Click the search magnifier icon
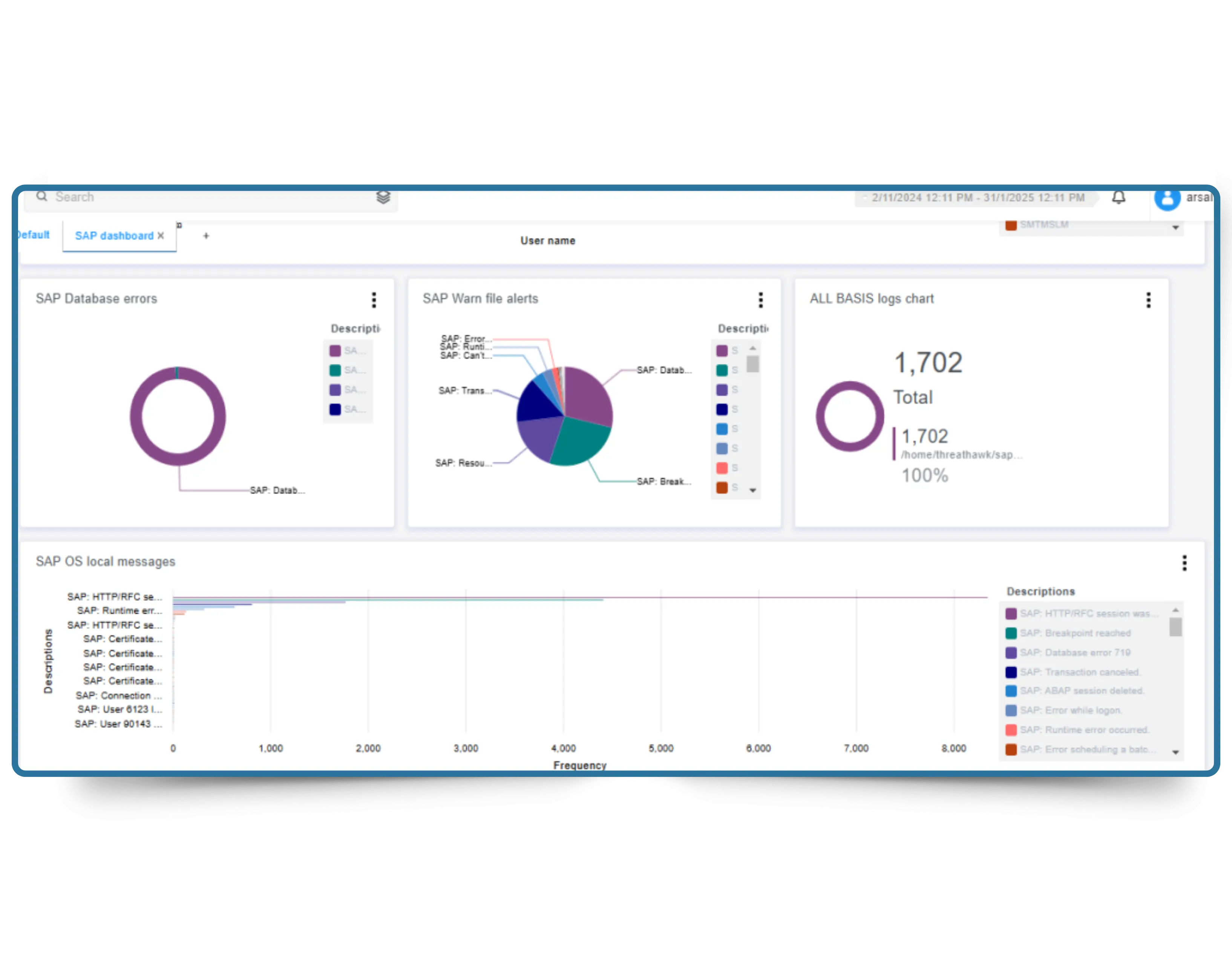This screenshot has height=979, width=1232. 42,196
